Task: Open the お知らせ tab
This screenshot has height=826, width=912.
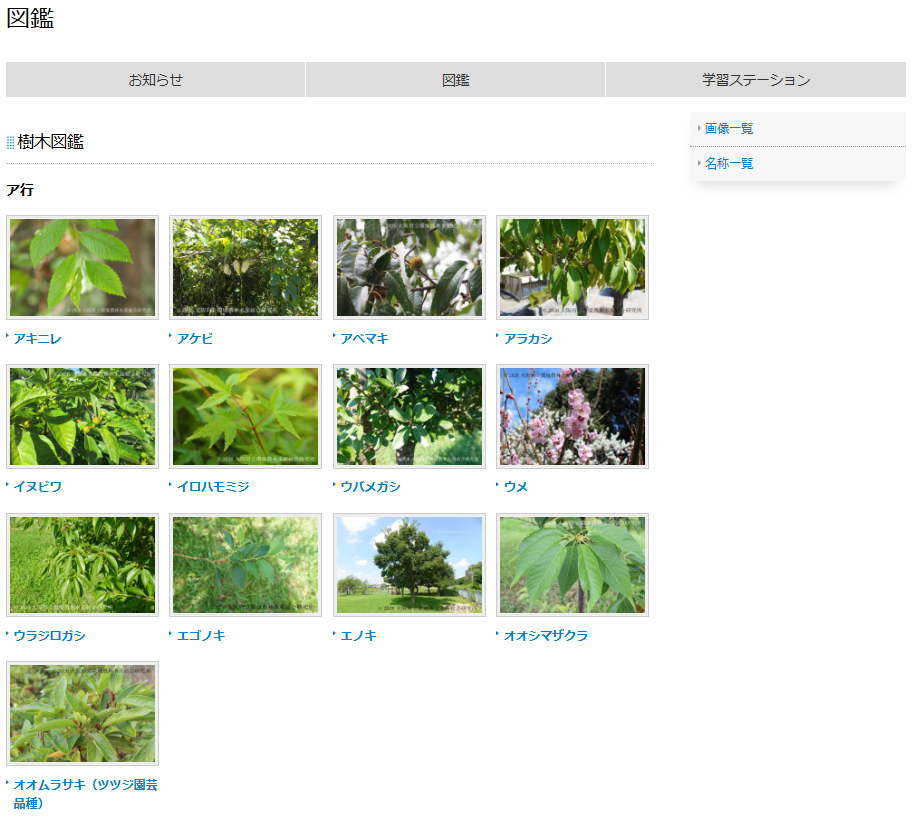Action: (155, 80)
